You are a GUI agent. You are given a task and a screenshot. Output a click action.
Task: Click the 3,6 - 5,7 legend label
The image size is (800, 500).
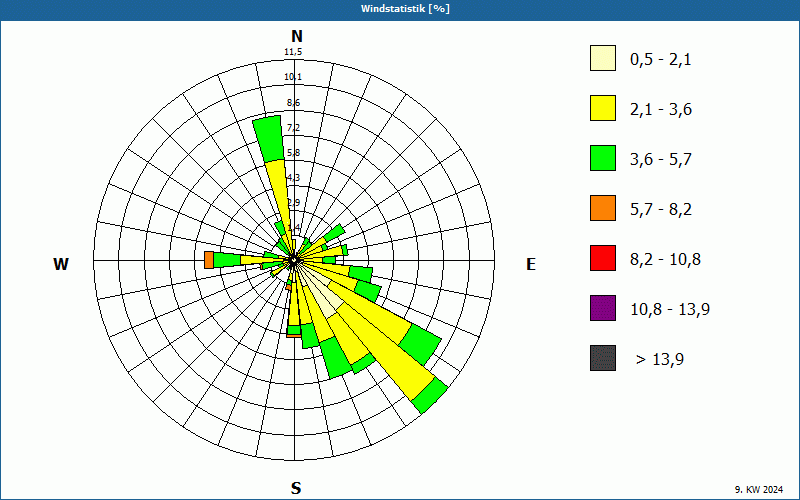[661, 160]
